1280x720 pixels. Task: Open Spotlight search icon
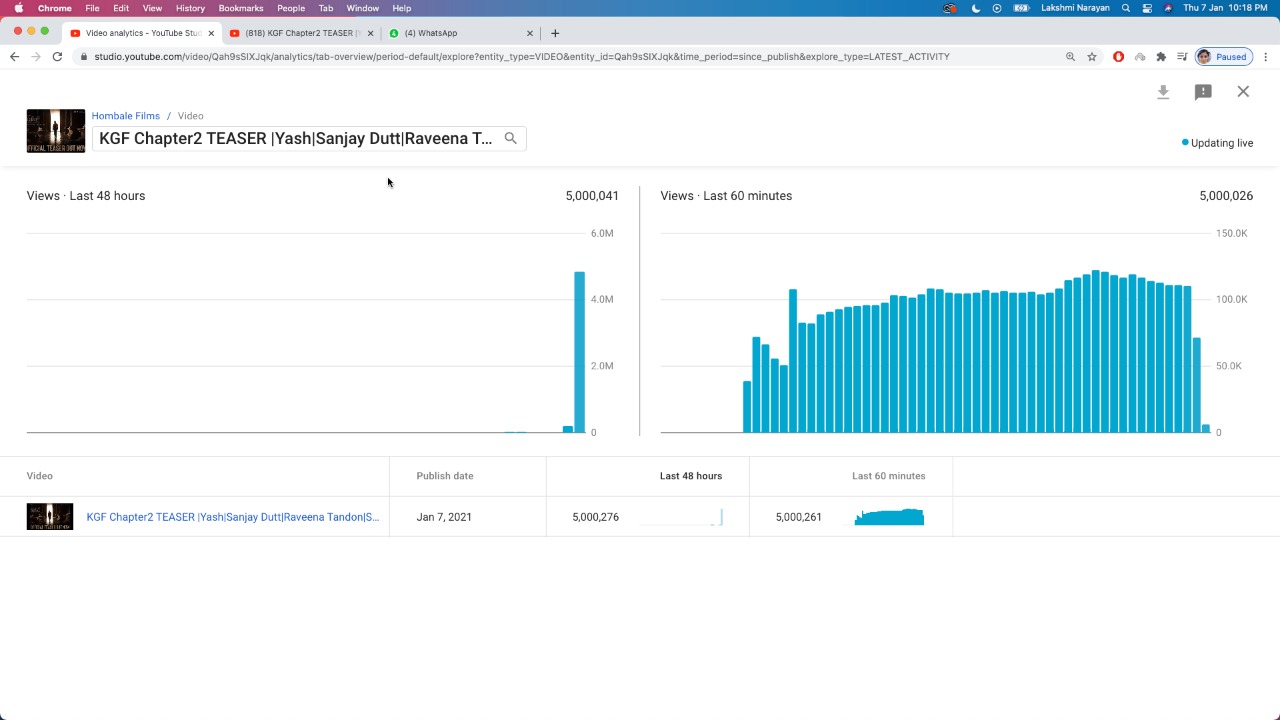click(x=1126, y=8)
